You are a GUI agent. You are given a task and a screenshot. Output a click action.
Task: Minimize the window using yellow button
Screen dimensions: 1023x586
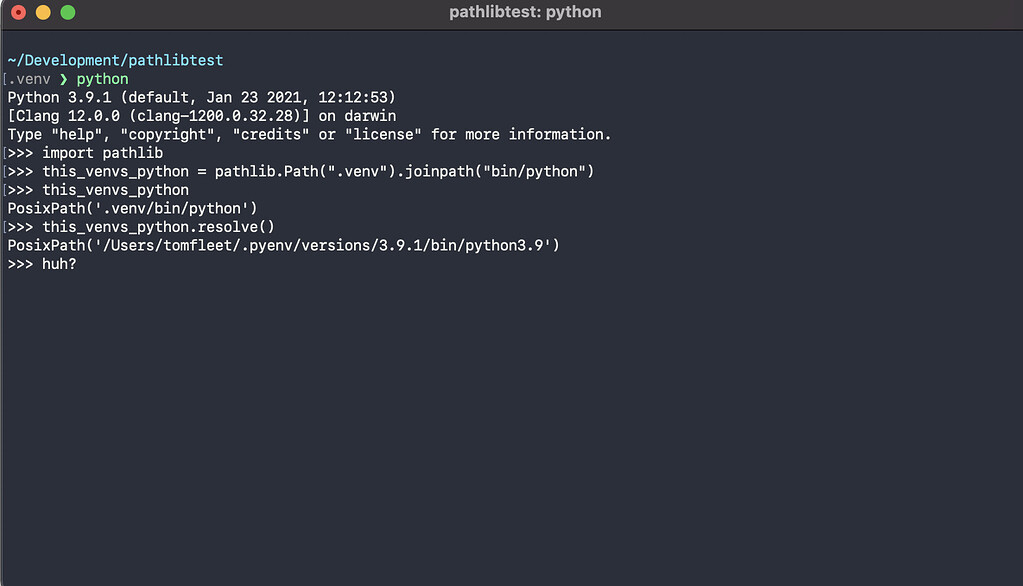42,13
